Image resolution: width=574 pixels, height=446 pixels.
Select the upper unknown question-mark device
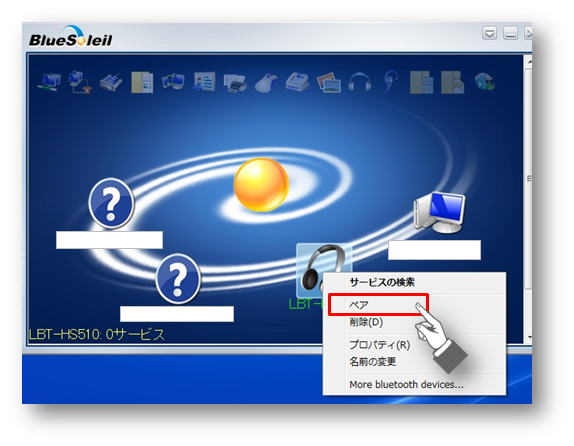(x=111, y=203)
